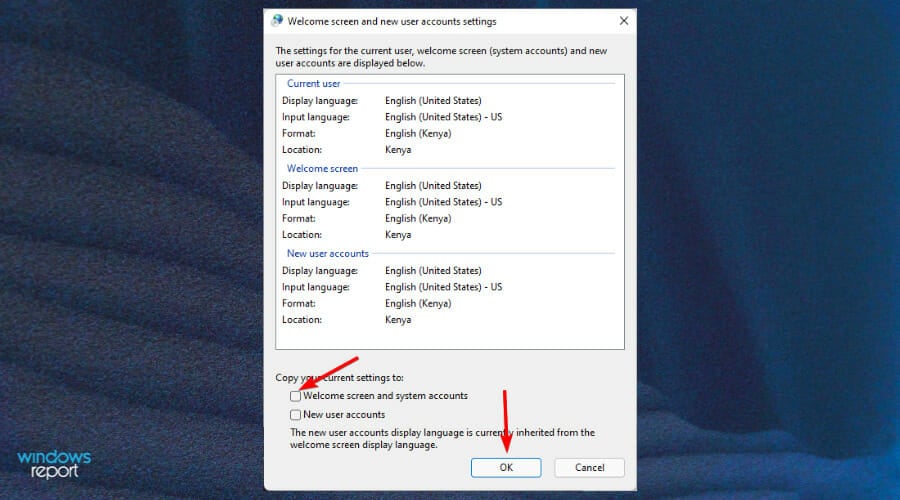
Task: Enable Welcome screen and system accounts checkbox
Action: [295, 396]
